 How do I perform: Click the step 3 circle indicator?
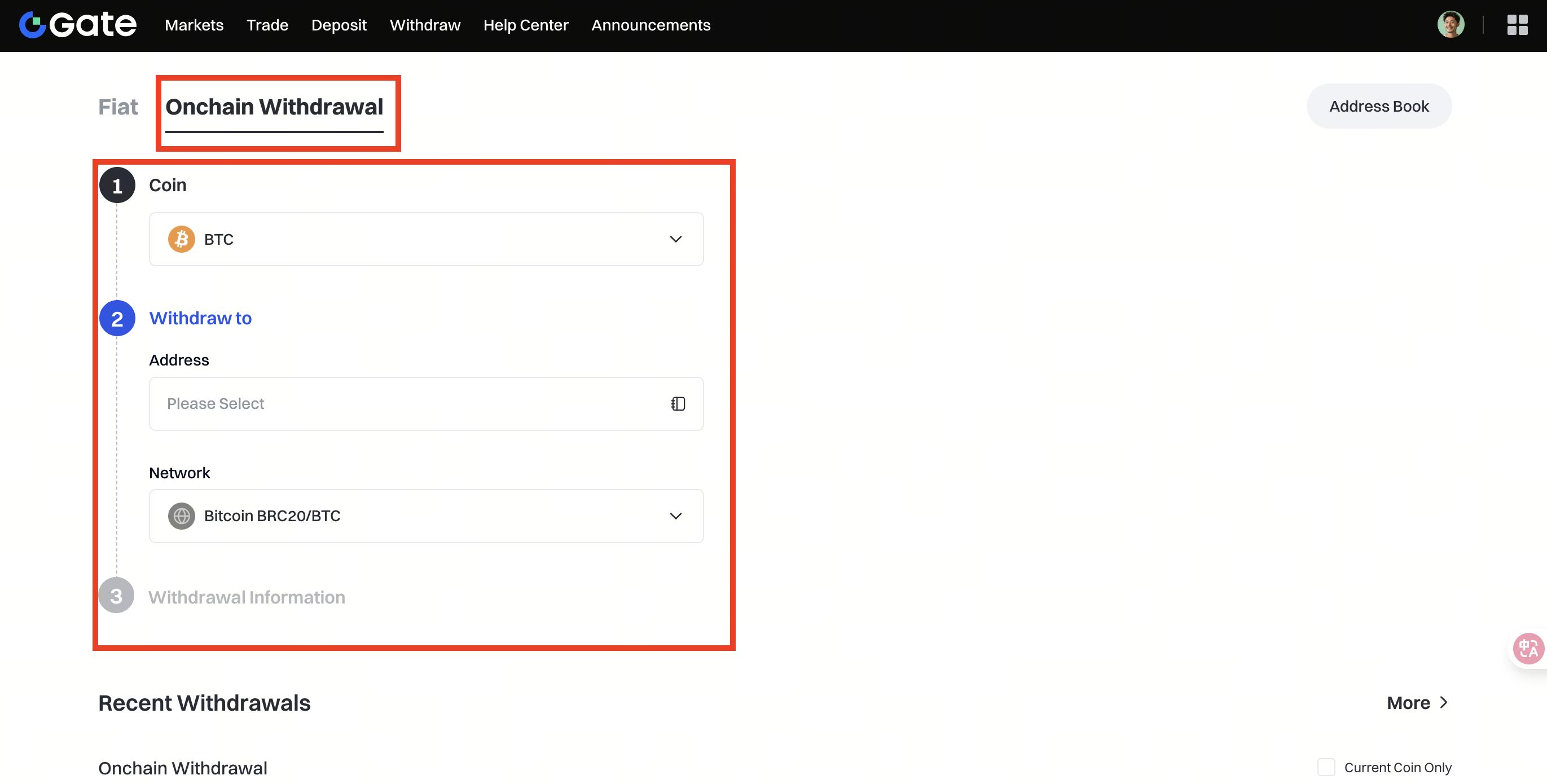[117, 596]
